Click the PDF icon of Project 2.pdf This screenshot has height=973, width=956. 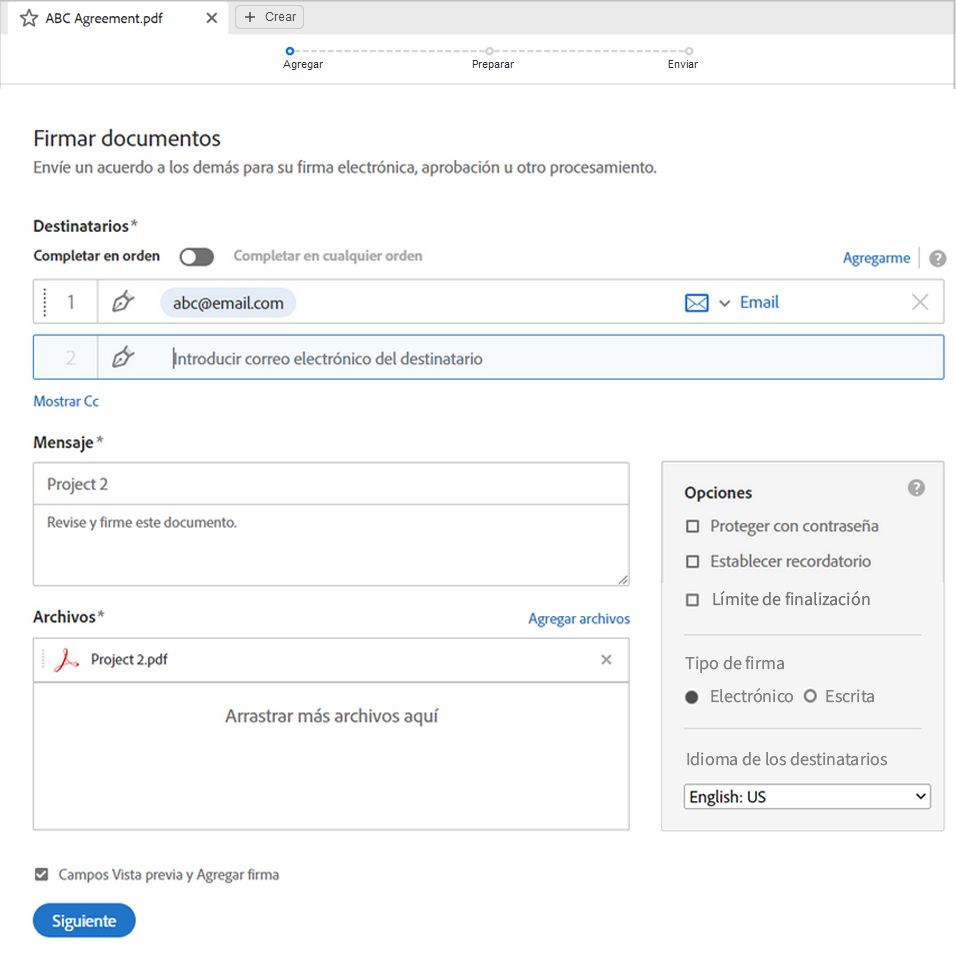66,660
